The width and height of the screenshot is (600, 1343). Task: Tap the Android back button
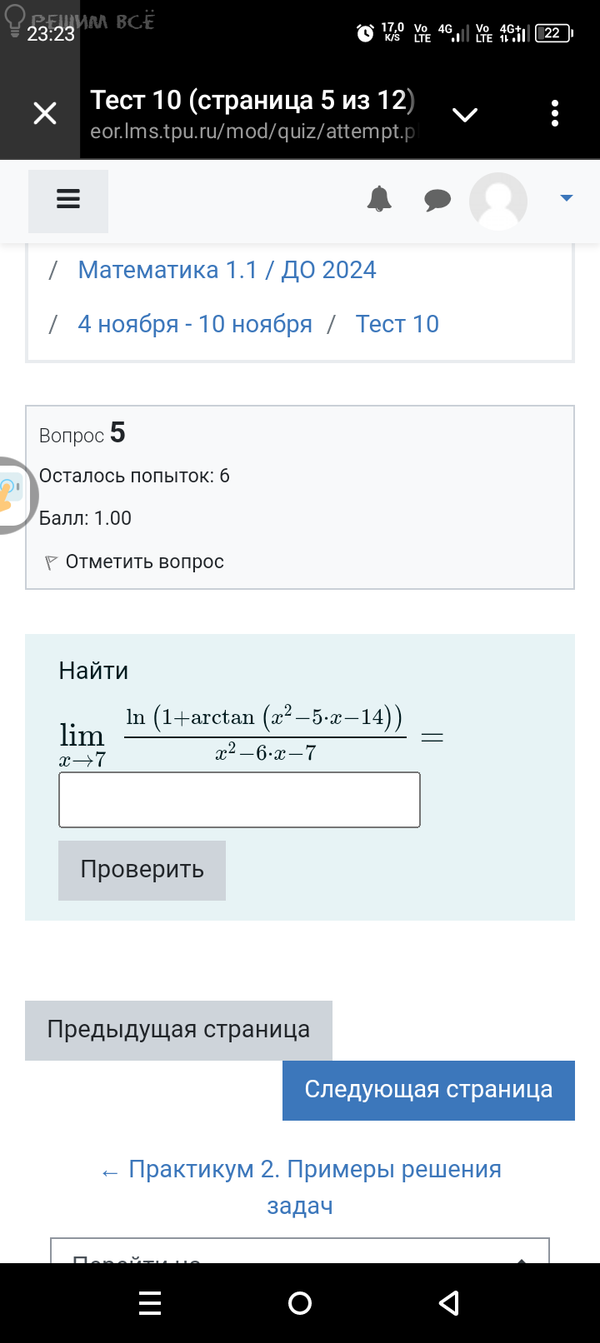[449, 1303]
